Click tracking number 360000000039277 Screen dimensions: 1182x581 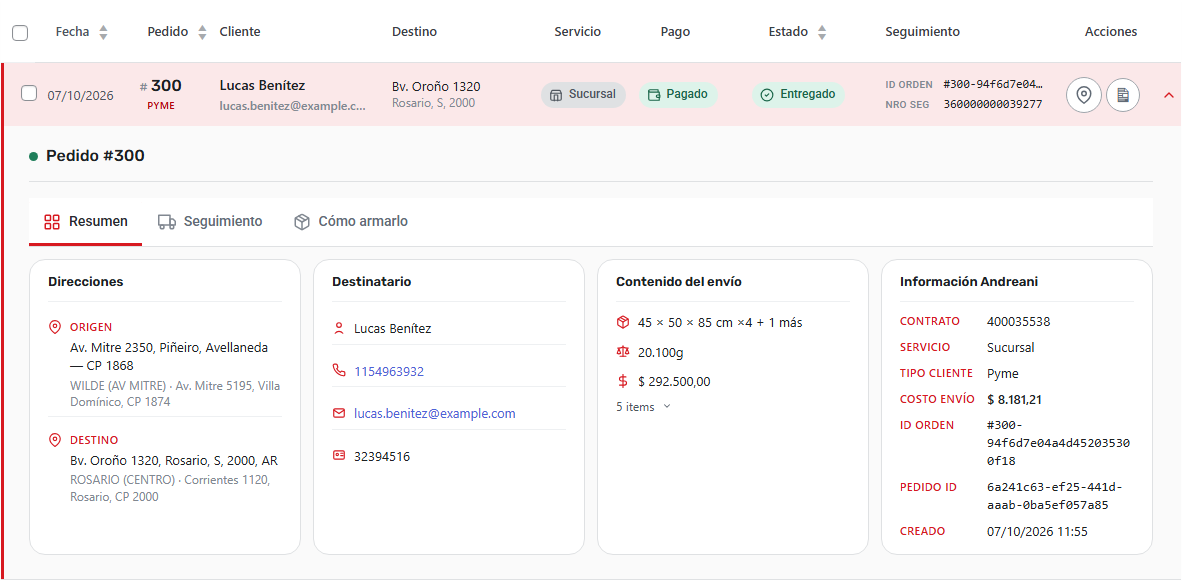[x=993, y=105]
